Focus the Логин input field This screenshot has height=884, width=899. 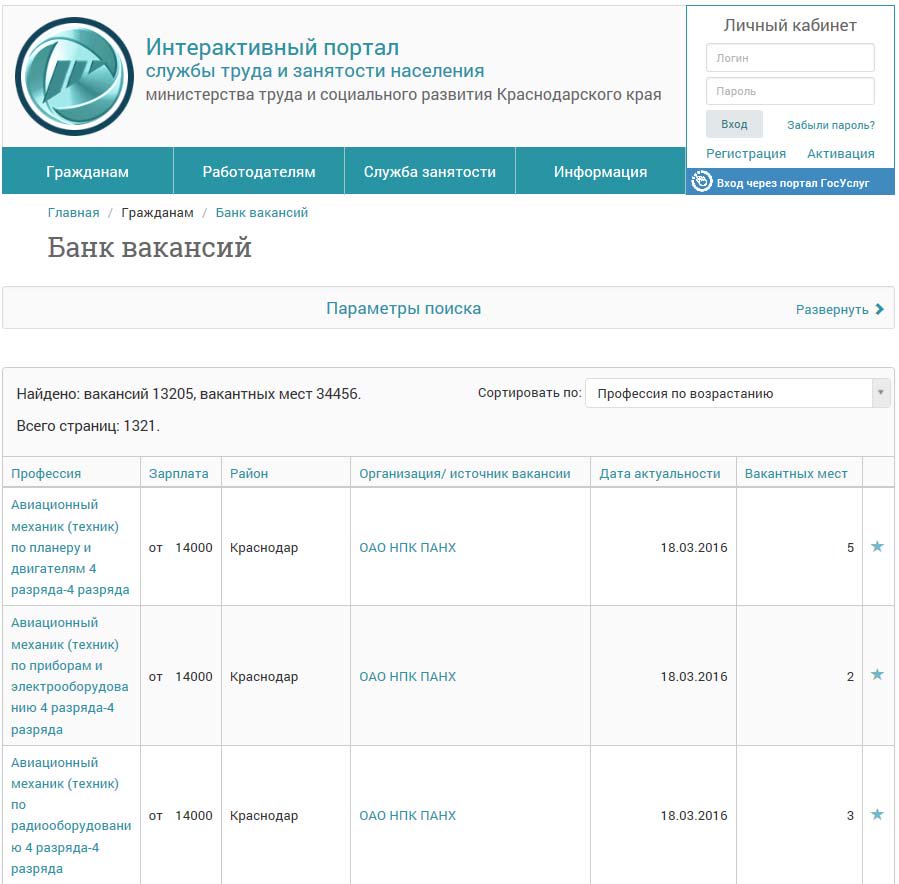click(790, 58)
